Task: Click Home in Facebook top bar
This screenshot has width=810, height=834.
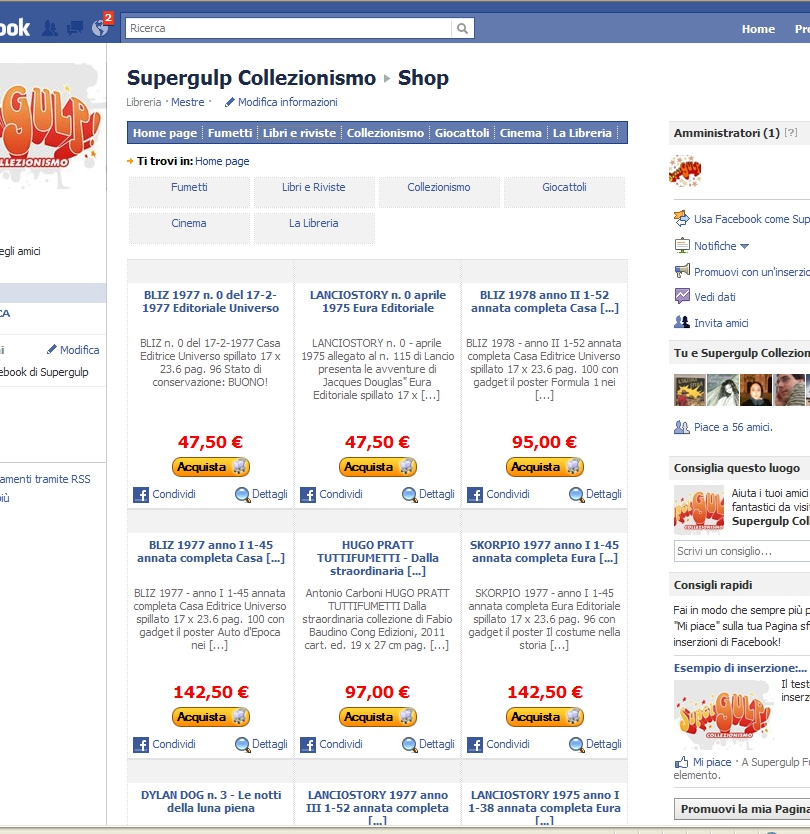Action: click(x=758, y=29)
